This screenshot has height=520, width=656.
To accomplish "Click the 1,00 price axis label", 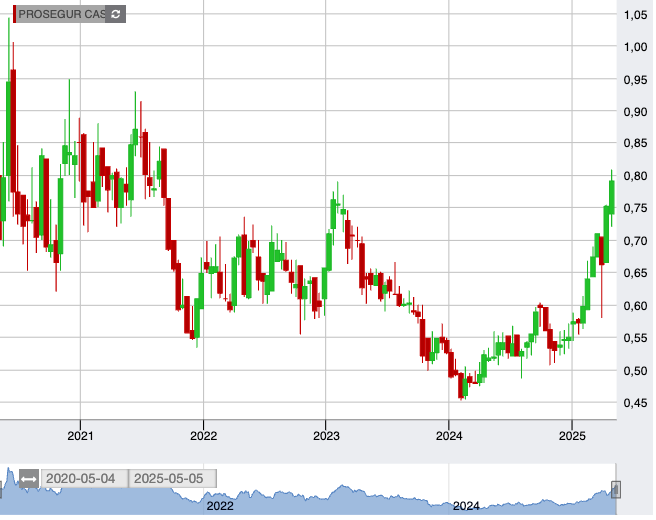I will click(x=635, y=47).
